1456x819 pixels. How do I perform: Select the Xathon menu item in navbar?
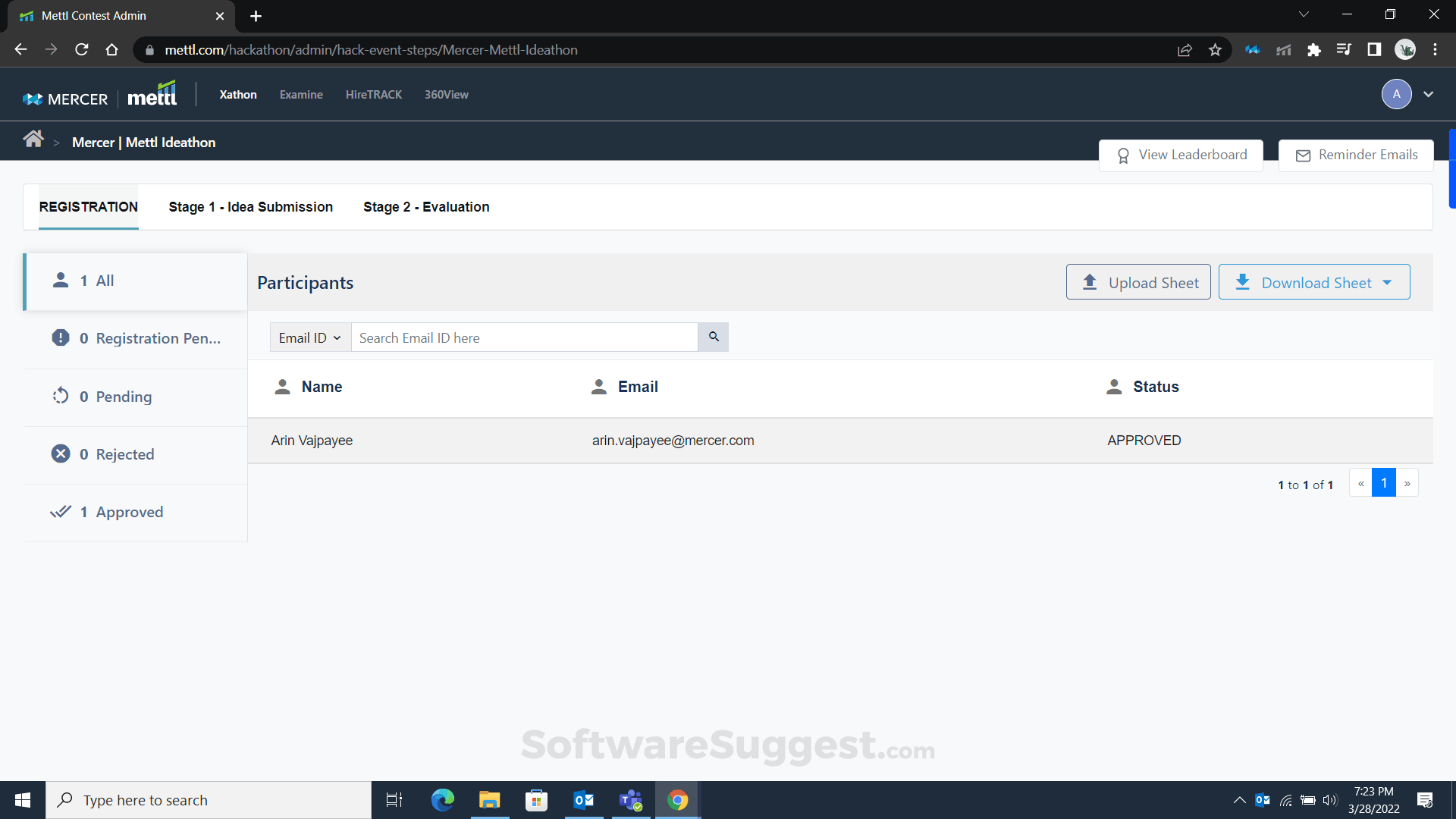(x=237, y=94)
